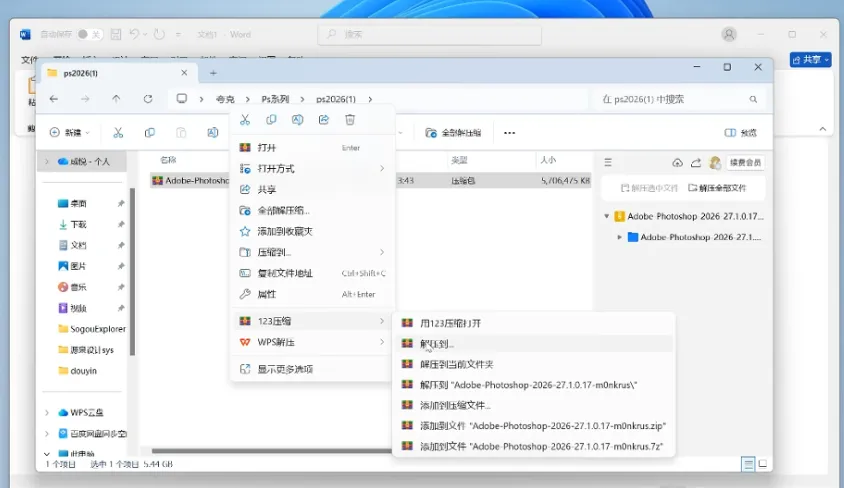Select 解压到当前文件夹 option

click(x=534, y=364)
